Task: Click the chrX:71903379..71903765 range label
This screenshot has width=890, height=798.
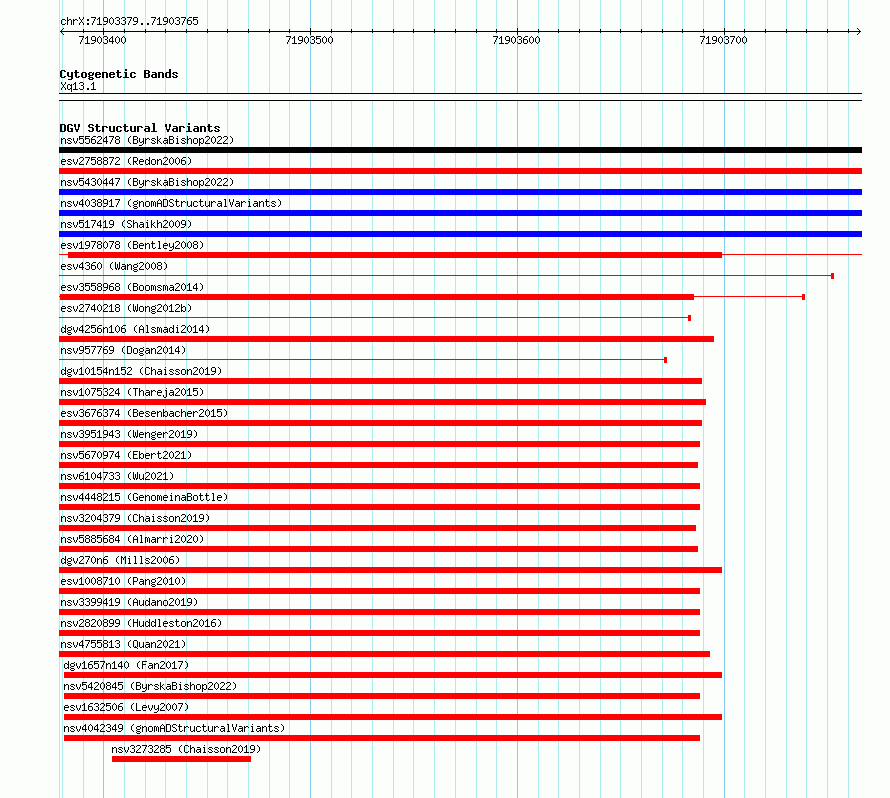Action: [129, 22]
